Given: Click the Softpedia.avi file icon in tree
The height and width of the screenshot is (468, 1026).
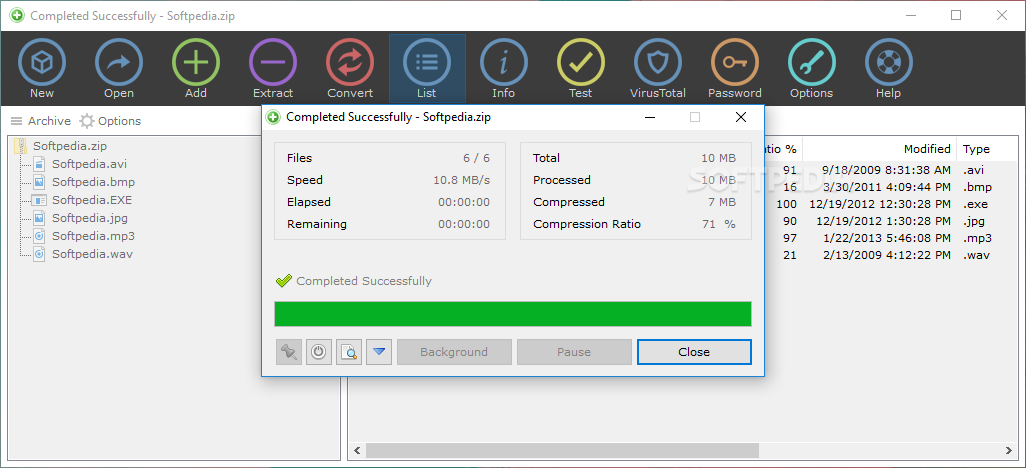Looking at the screenshot, I should point(39,164).
